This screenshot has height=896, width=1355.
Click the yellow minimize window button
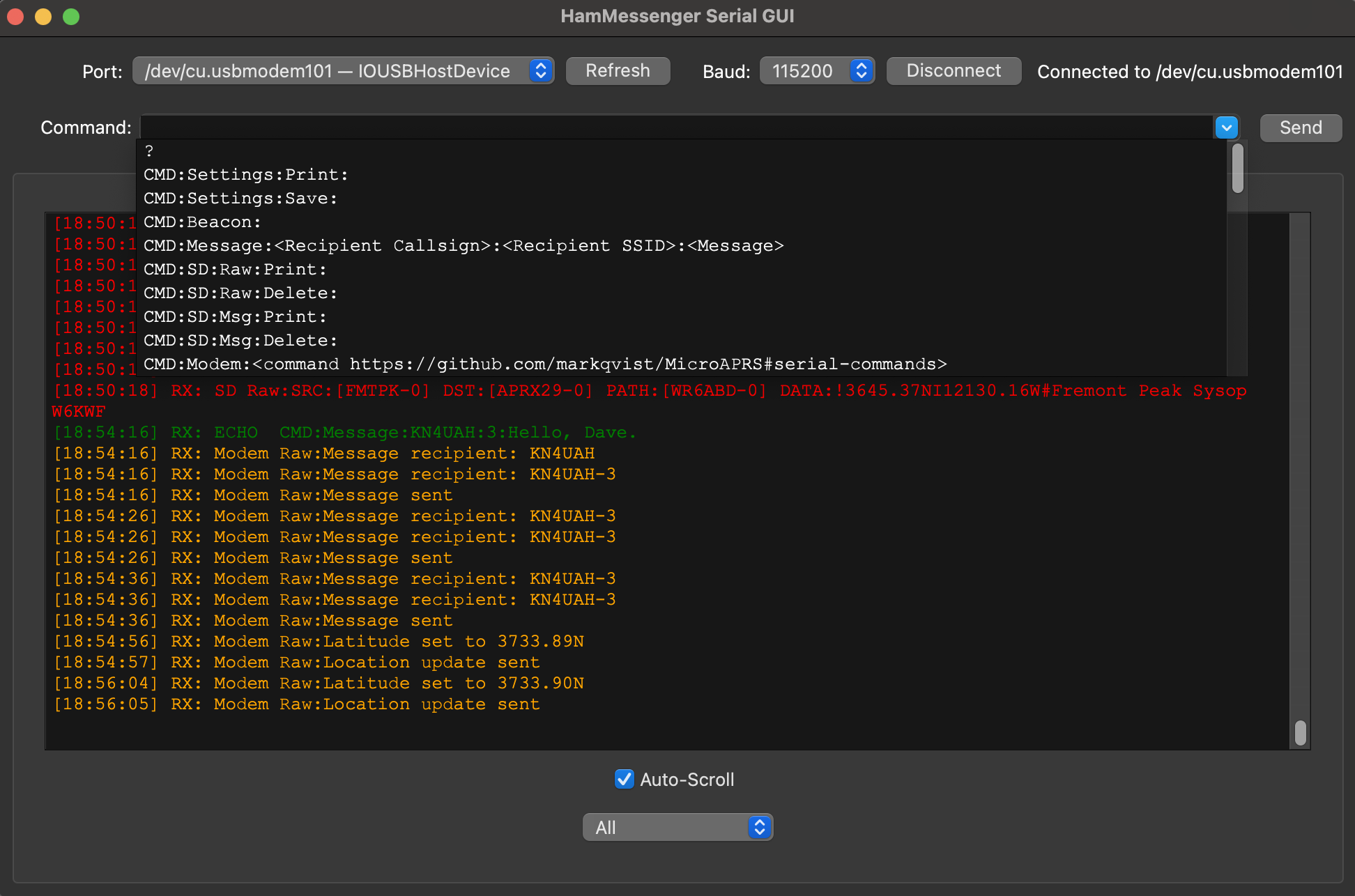43,16
